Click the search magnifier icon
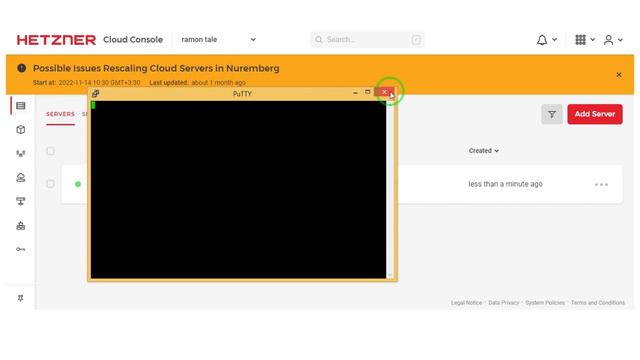This screenshot has width=640, height=360. [x=319, y=40]
